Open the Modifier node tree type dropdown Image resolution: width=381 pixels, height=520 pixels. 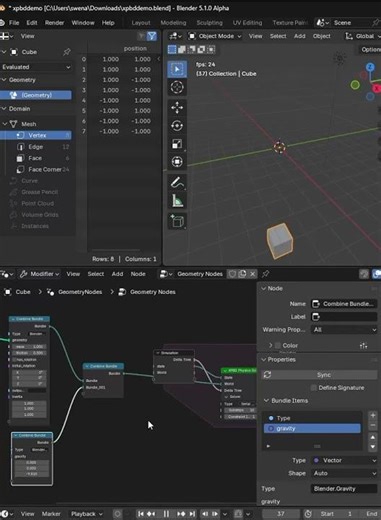coord(39,274)
